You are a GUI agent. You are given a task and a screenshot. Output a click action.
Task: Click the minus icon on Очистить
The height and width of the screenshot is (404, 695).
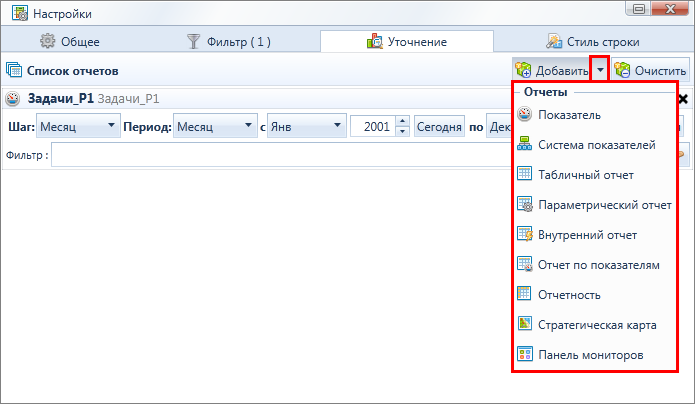pyautogui.click(x=622, y=70)
